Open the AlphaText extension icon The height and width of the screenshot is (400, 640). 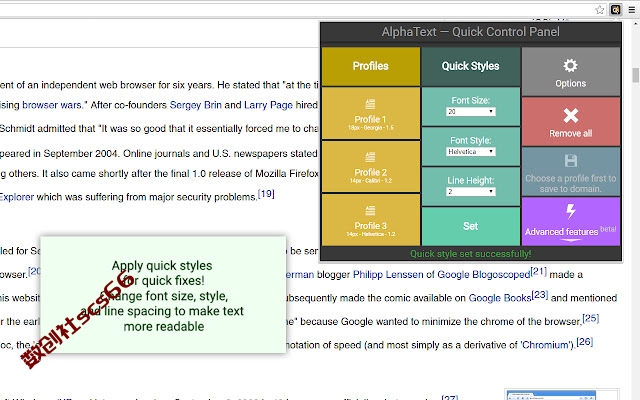[x=616, y=10]
